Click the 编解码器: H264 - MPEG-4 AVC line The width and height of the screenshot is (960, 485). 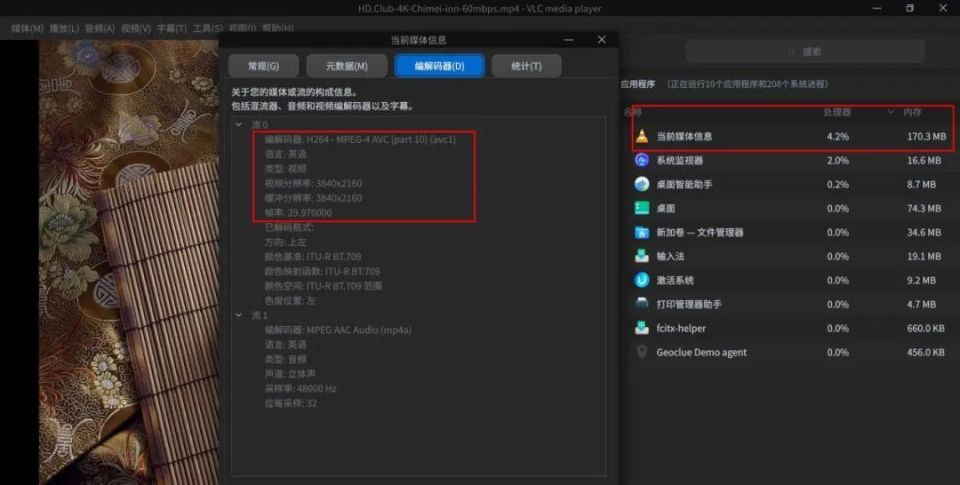point(361,139)
